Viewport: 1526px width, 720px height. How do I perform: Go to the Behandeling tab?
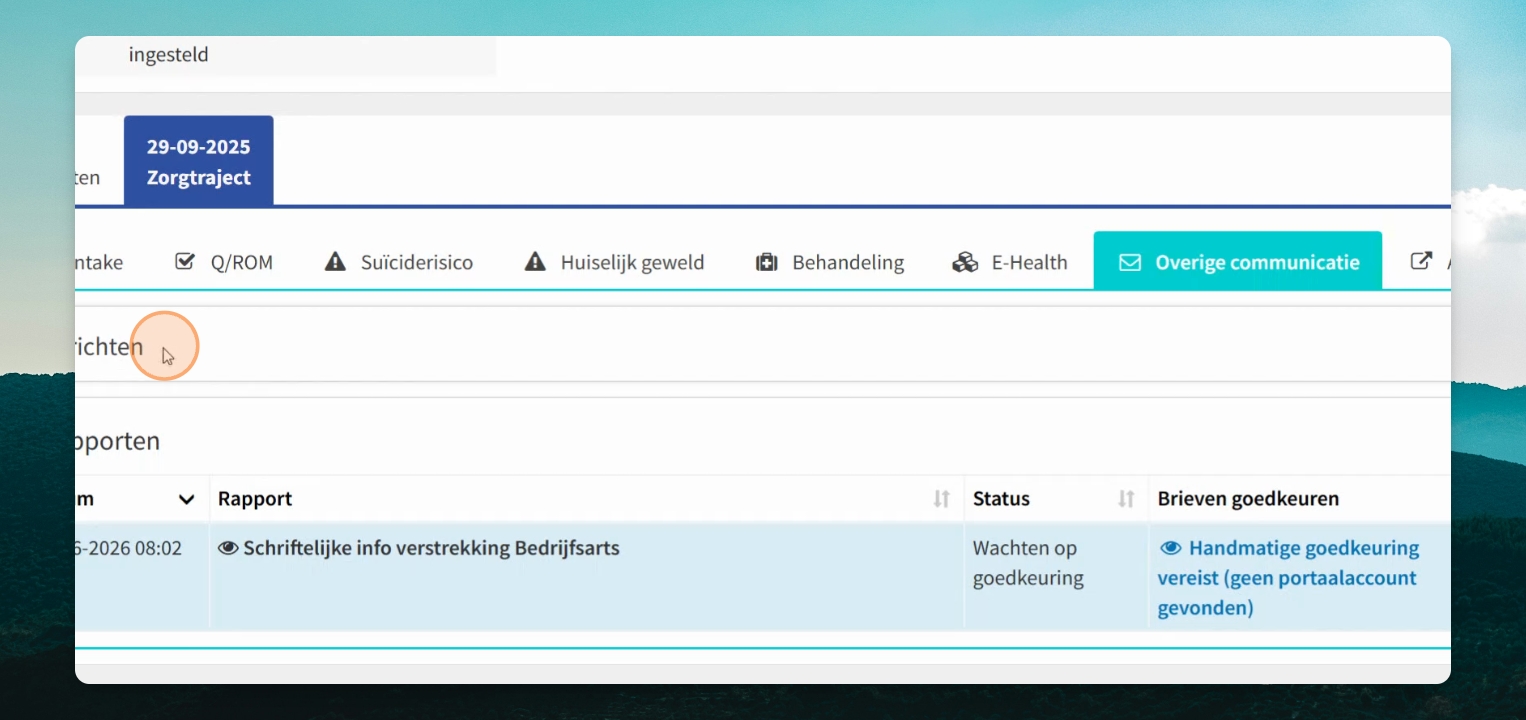tap(830, 262)
